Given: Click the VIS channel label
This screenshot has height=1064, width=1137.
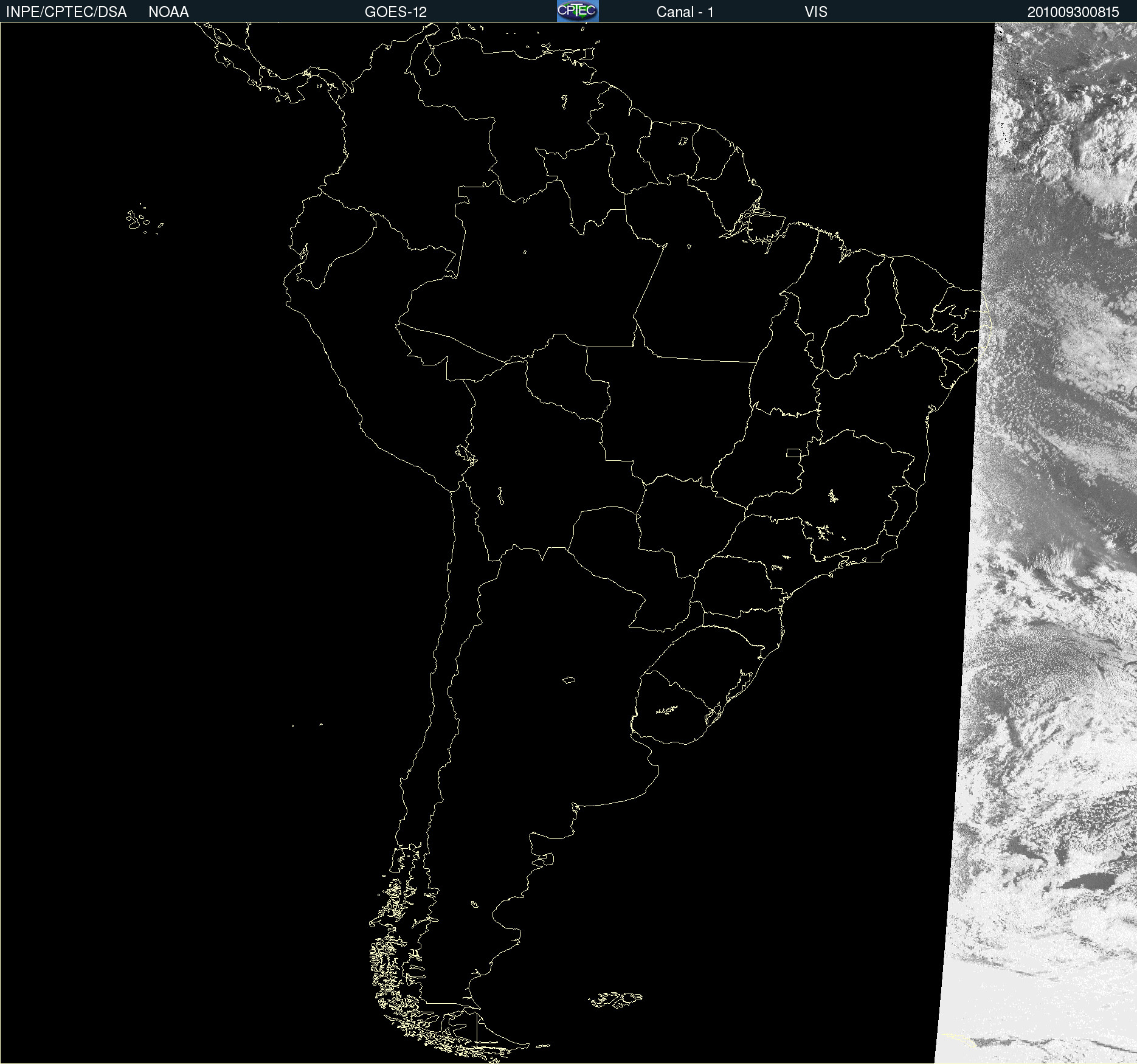Looking at the screenshot, I should click(816, 12).
